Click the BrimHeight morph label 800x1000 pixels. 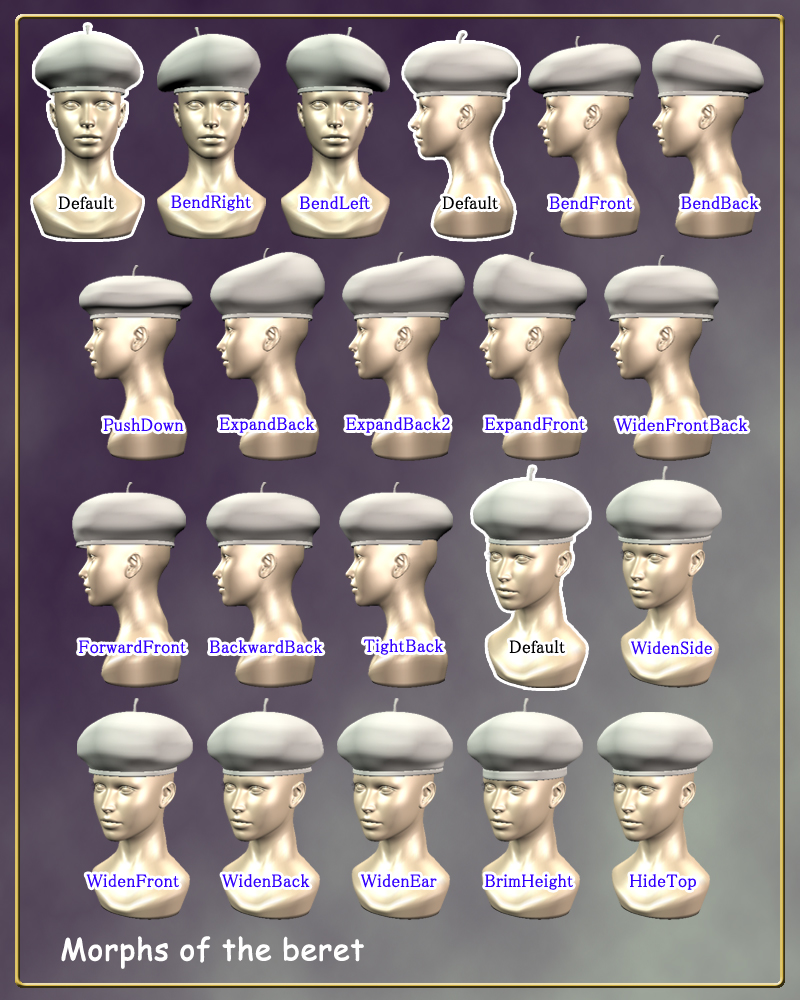click(529, 881)
